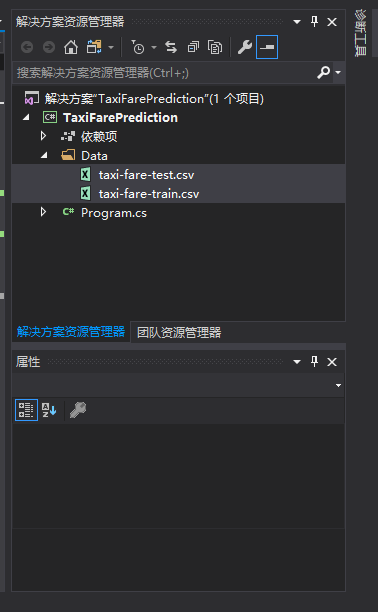Open the 诊断工具 side tab

click(360, 33)
